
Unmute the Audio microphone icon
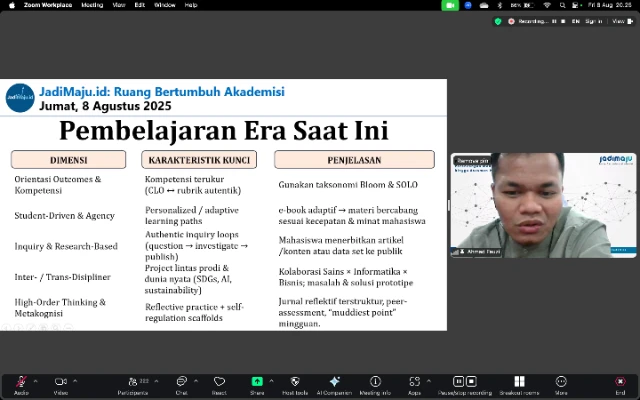[x=21, y=382]
